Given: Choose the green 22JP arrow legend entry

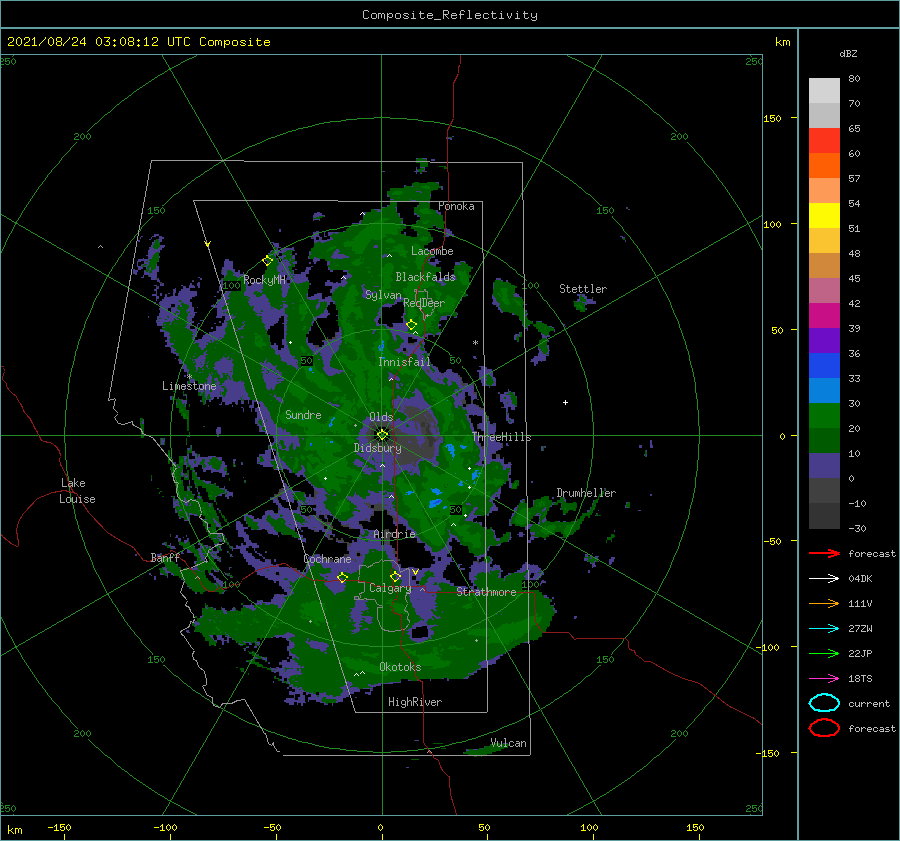Looking at the screenshot, I should [x=824, y=653].
